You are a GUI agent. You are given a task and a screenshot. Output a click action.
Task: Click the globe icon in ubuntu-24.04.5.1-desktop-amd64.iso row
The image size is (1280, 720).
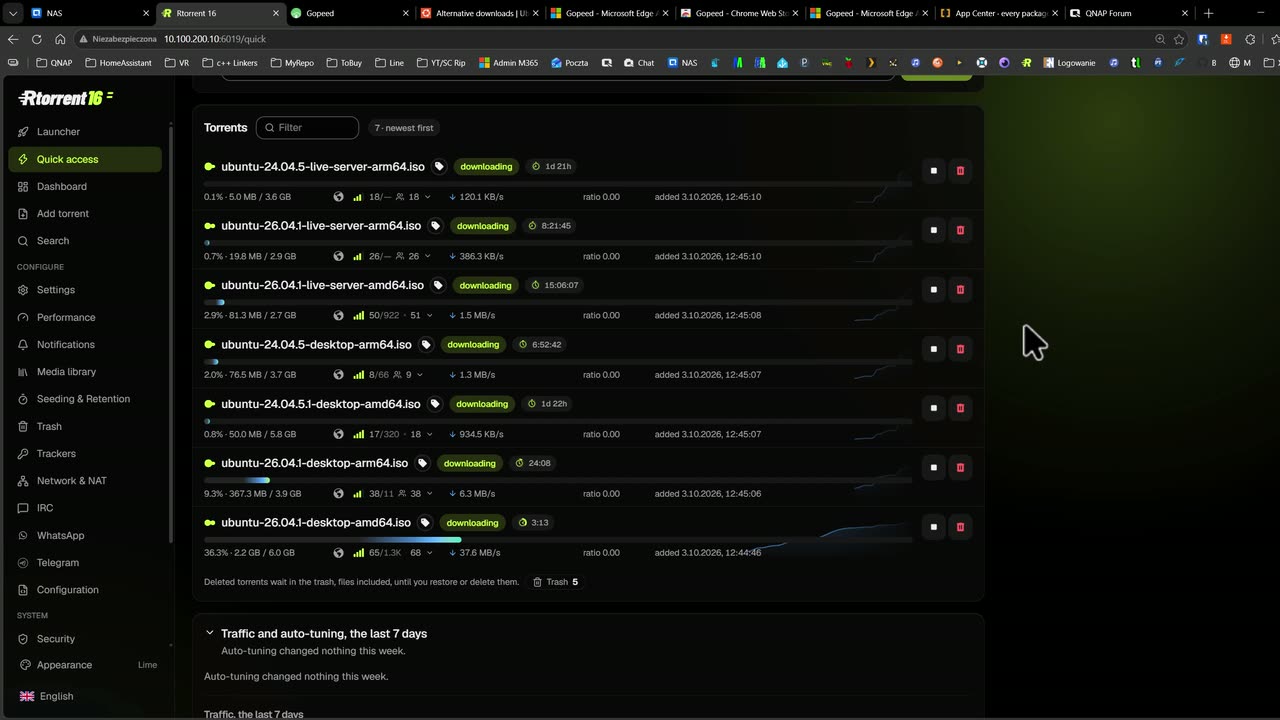pyautogui.click(x=338, y=435)
